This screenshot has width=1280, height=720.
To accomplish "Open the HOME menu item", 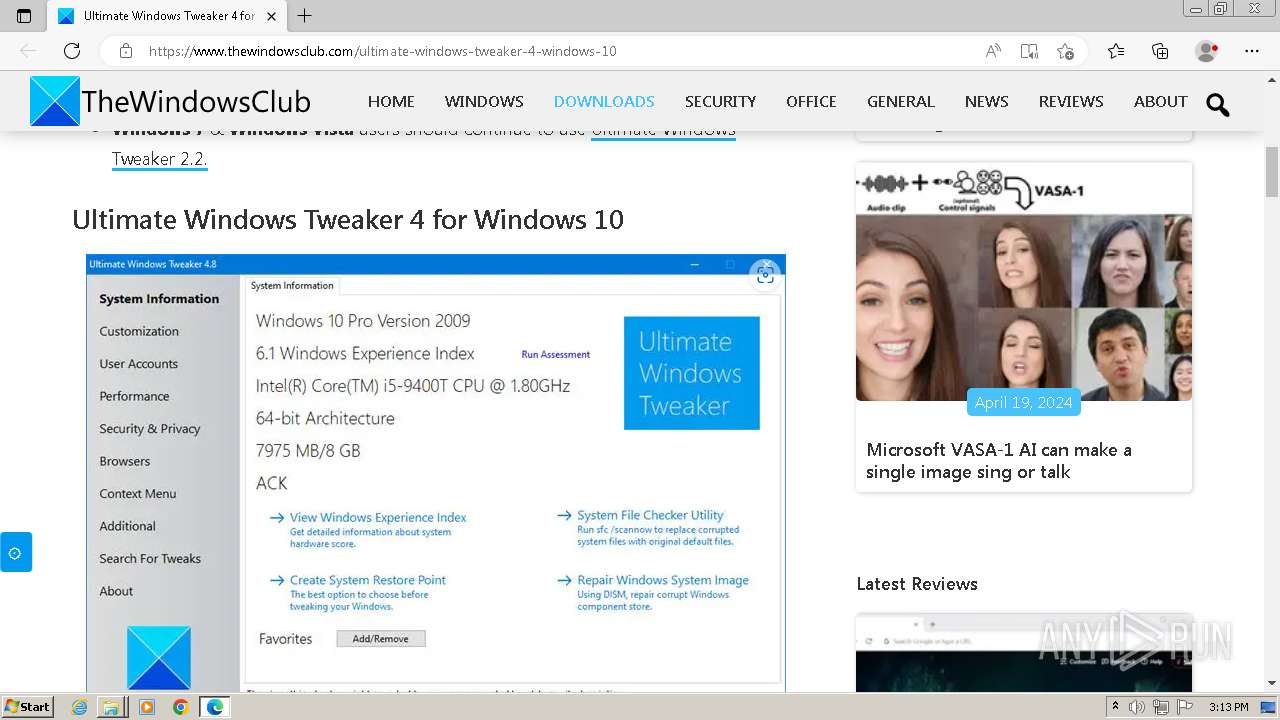I will point(391,101).
